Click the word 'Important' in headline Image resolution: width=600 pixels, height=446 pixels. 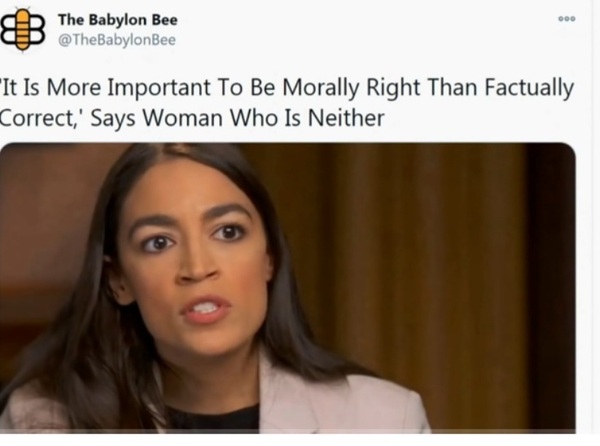coord(158,88)
